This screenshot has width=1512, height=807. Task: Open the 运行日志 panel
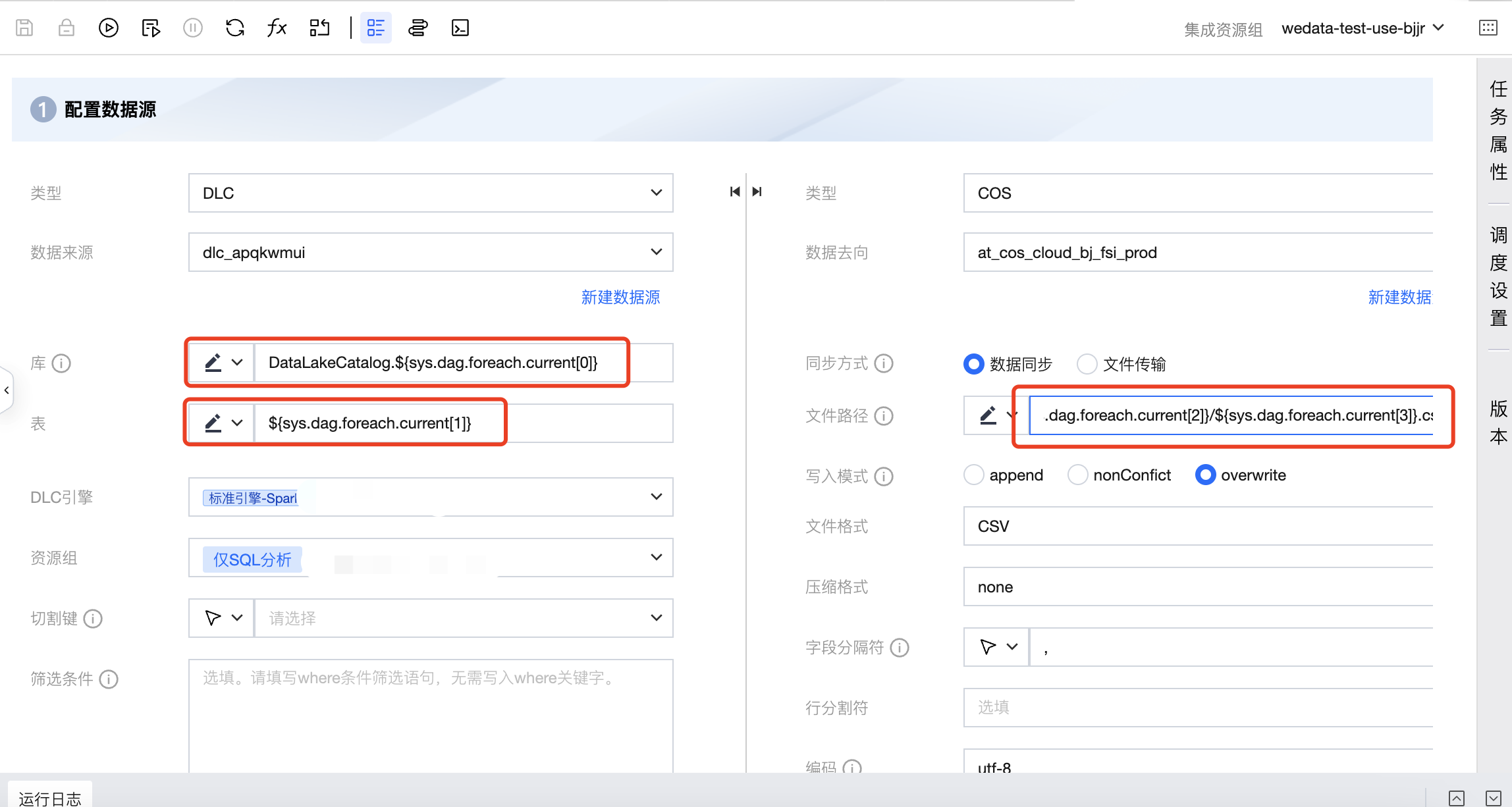(50, 798)
